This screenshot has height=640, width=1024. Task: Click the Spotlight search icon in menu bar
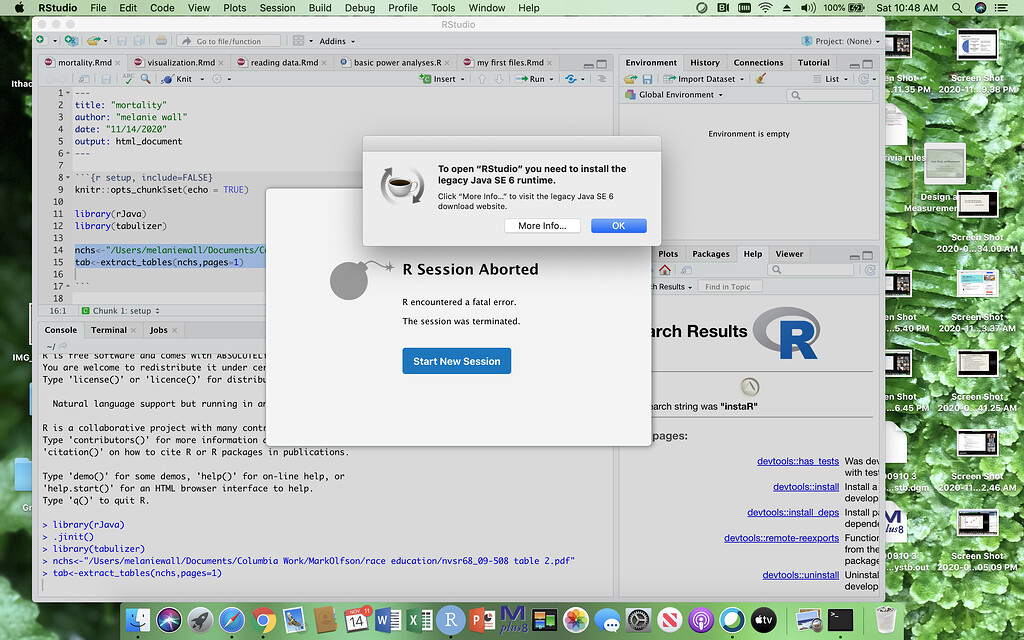957,8
